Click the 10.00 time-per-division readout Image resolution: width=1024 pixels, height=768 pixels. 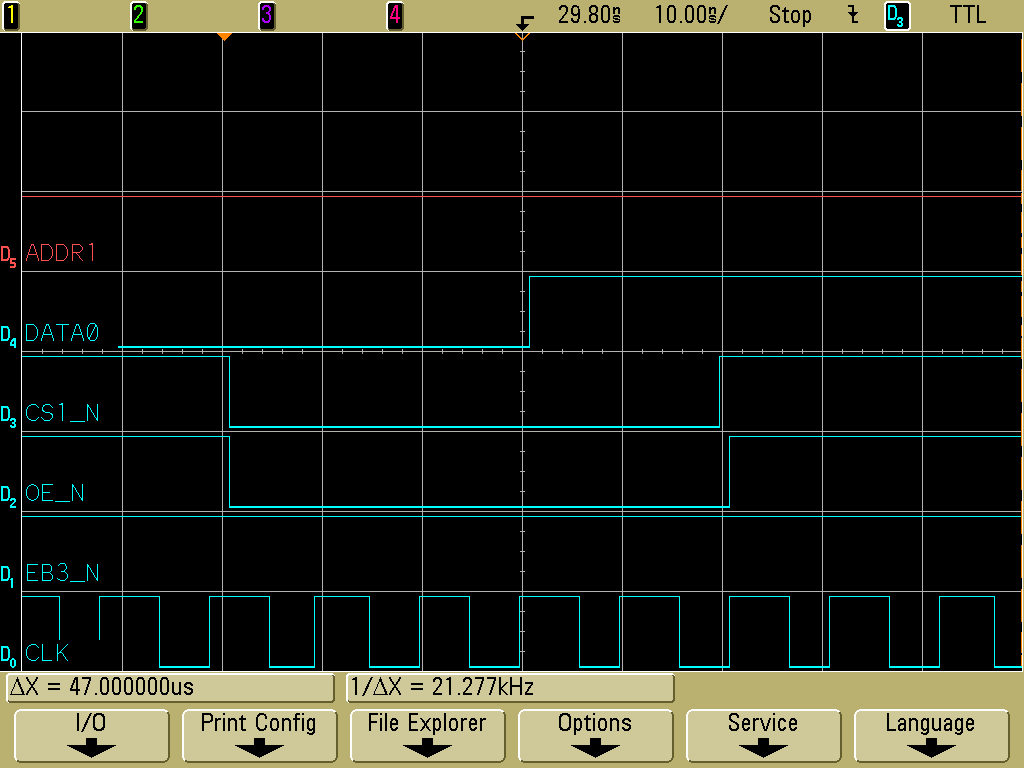(691, 15)
